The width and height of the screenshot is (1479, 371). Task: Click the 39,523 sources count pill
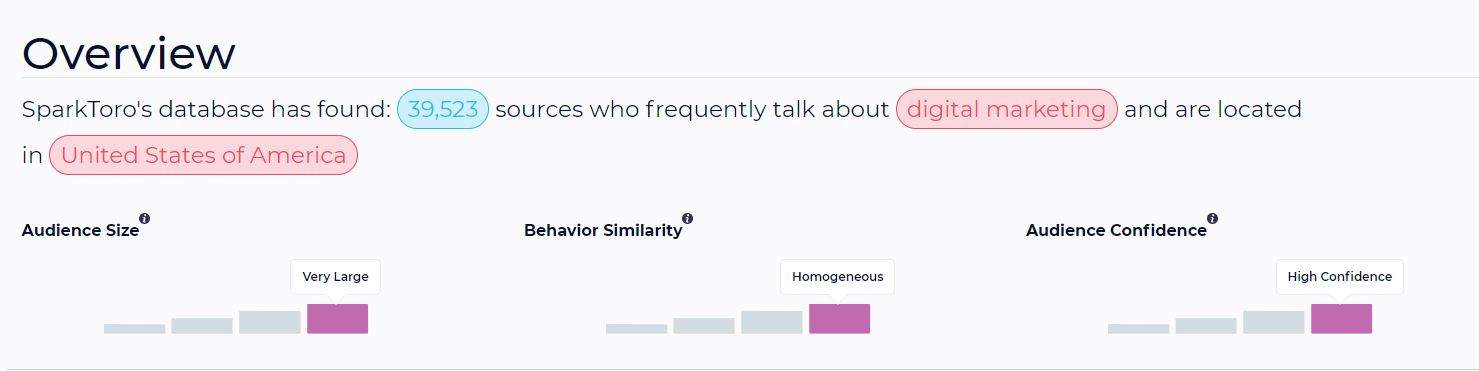443,109
